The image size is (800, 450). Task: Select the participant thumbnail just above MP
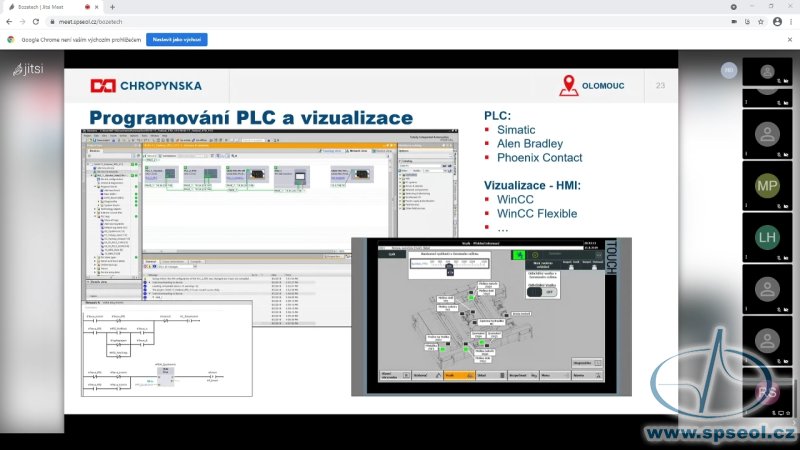coord(767,134)
